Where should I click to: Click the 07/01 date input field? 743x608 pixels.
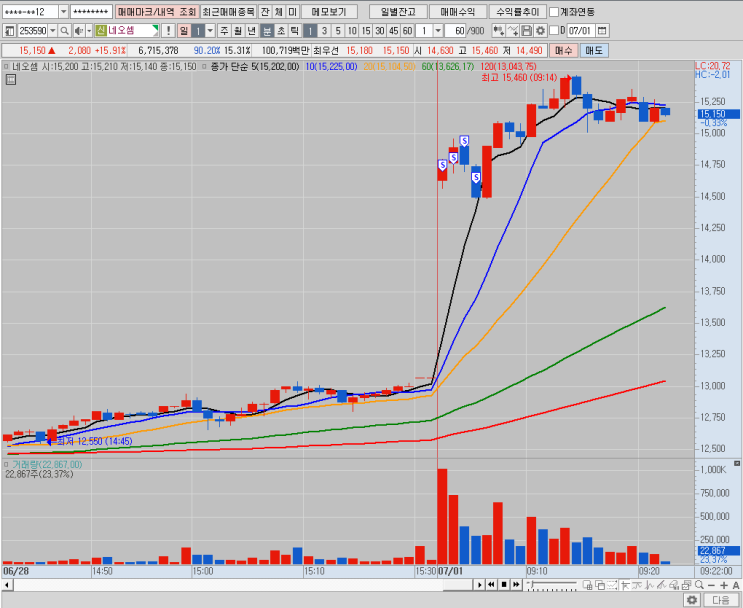click(580, 31)
